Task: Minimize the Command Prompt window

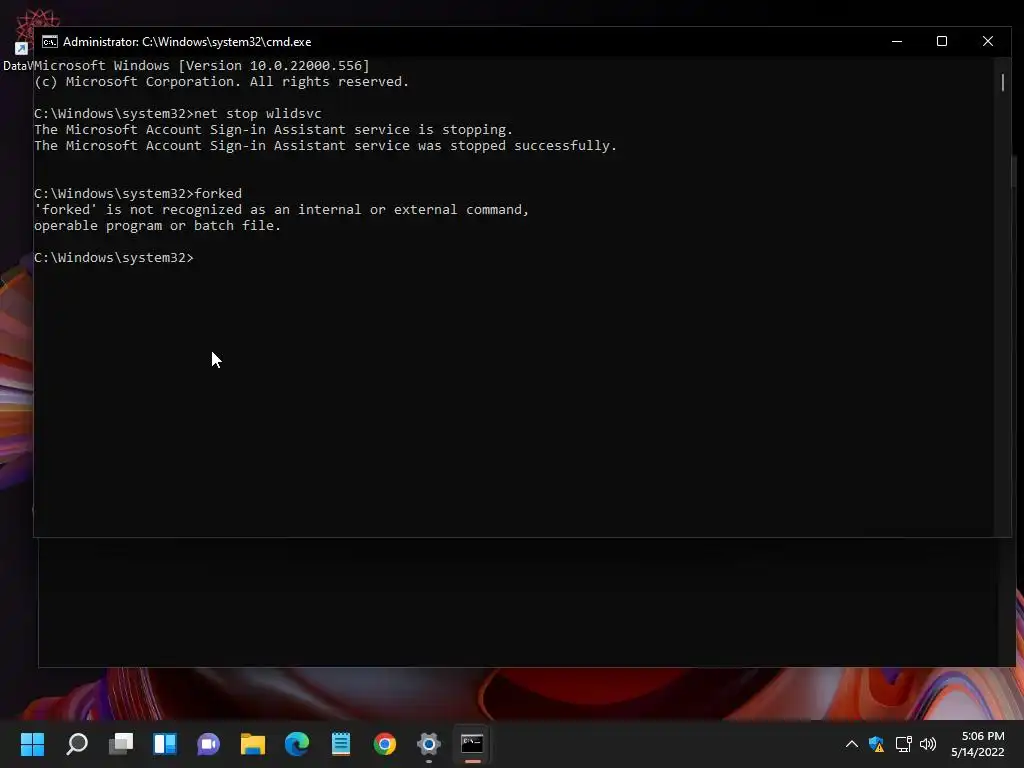Action: [897, 41]
